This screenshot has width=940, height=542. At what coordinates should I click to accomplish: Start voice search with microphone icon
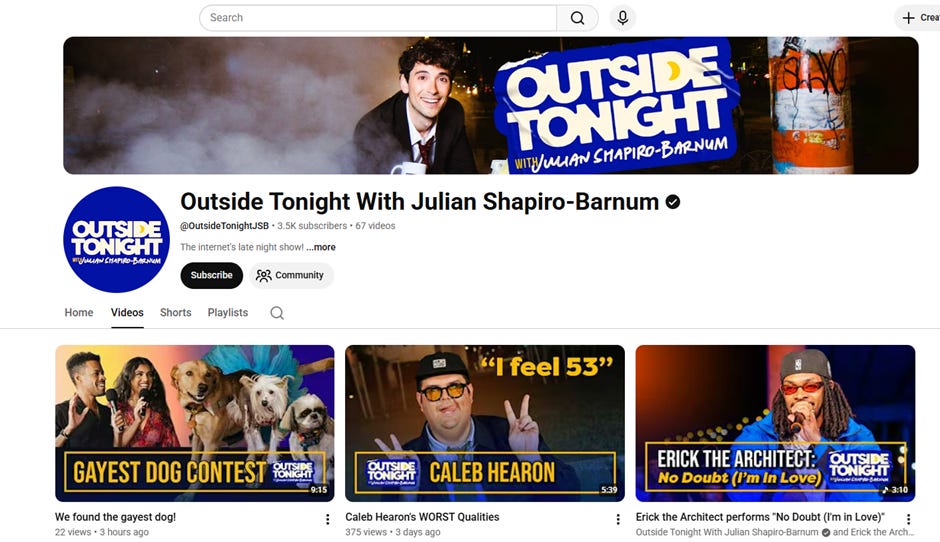(623, 18)
